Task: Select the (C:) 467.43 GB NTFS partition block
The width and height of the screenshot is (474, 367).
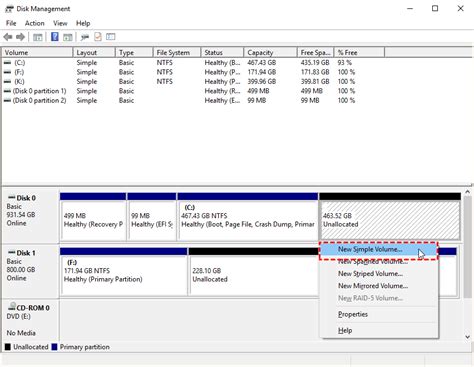Action: (x=248, y=217)
